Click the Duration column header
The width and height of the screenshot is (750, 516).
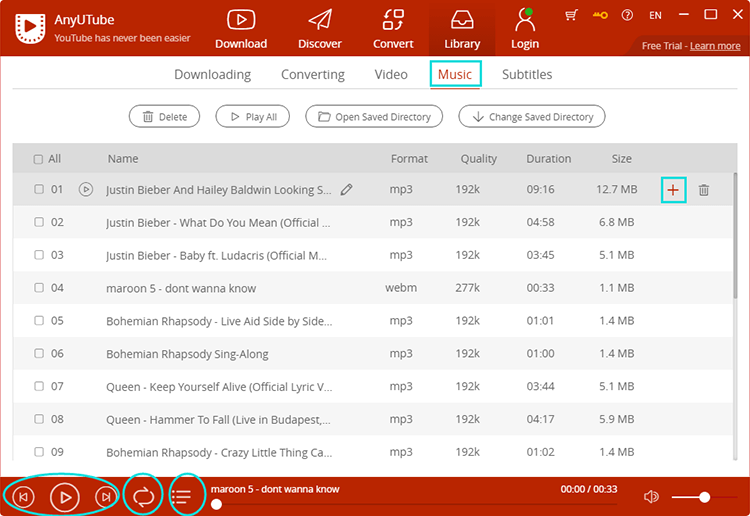549,159
